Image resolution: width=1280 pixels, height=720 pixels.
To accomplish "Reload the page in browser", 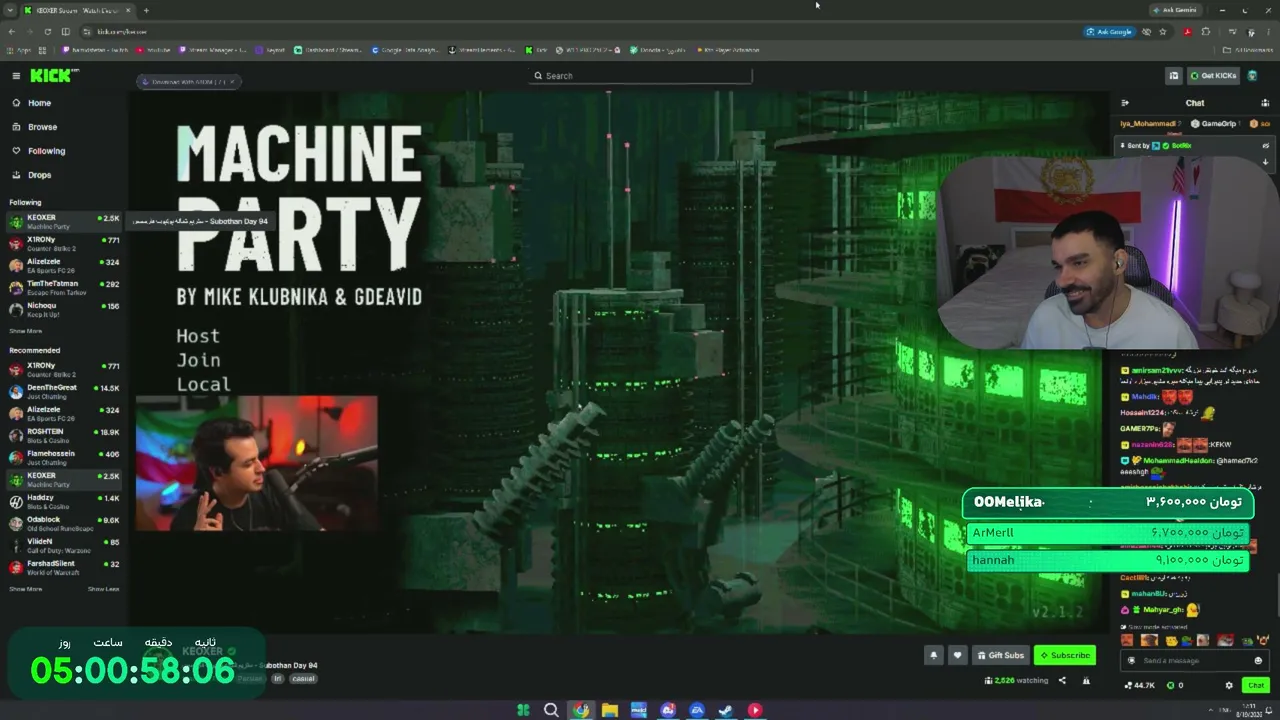I will pyautogui.click(x=47, y=32).
